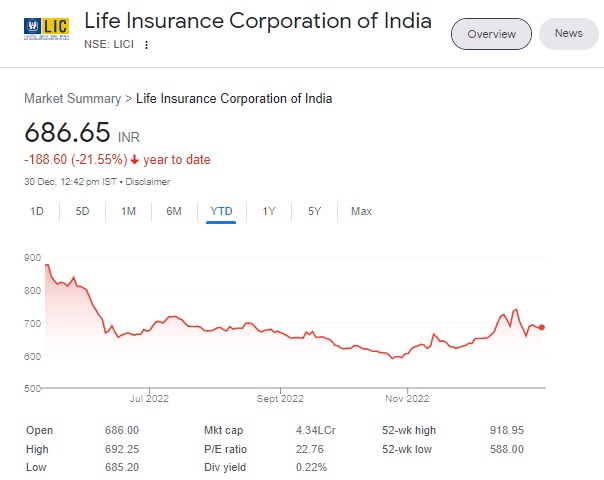This screenshot has width=604, height=480.
Task: Select the Max time range
Action: (361, 211)
